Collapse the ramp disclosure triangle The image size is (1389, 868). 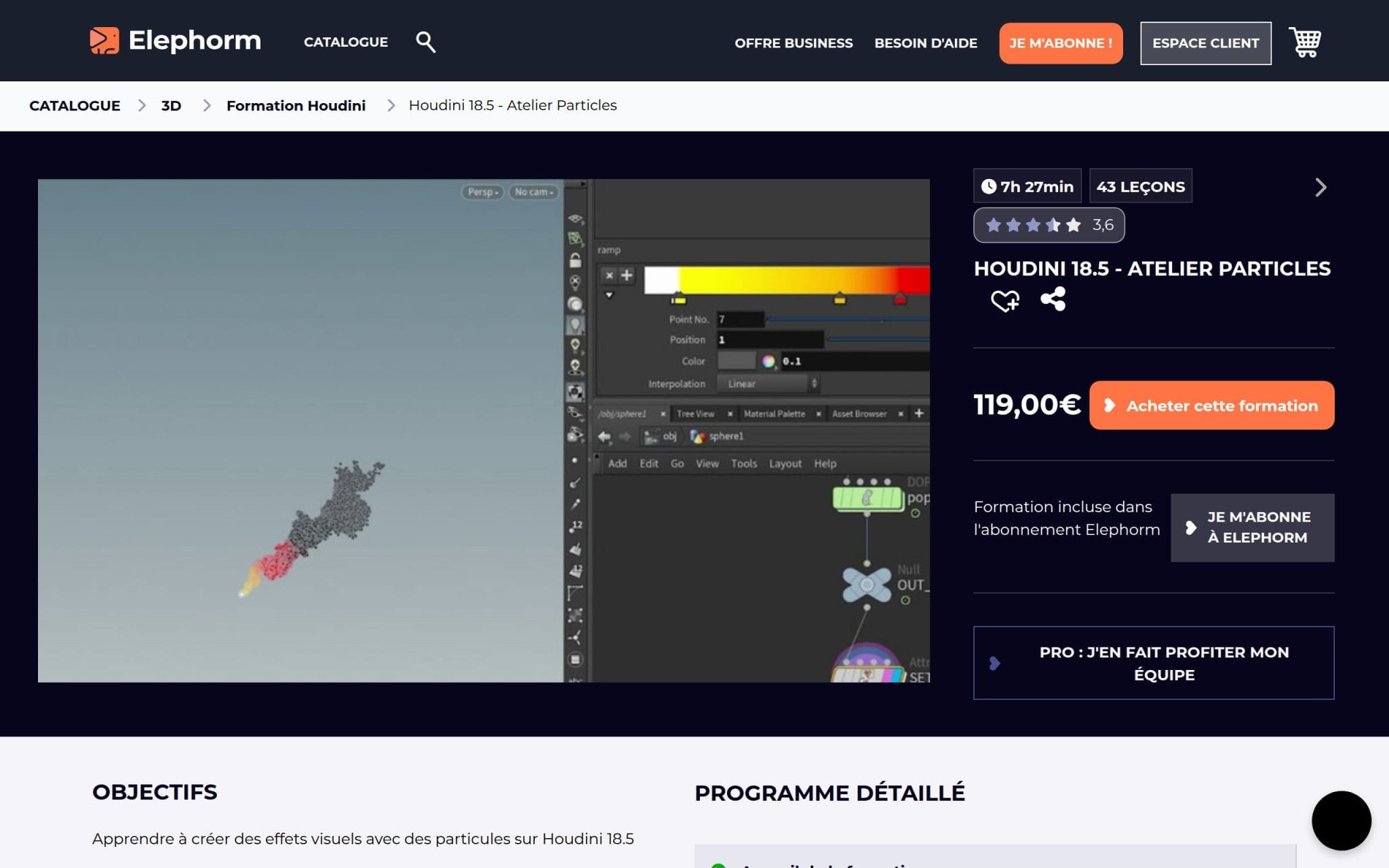[609, 295]
